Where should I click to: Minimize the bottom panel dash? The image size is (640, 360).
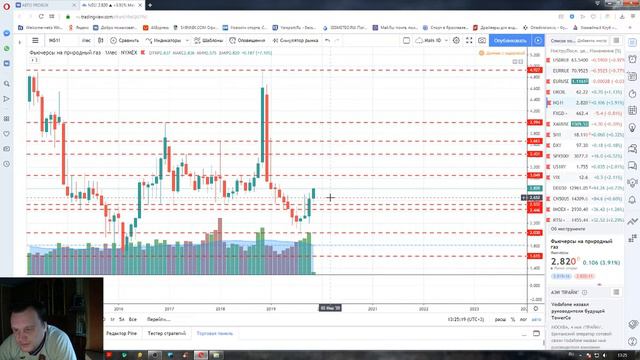tap(524, 334)
